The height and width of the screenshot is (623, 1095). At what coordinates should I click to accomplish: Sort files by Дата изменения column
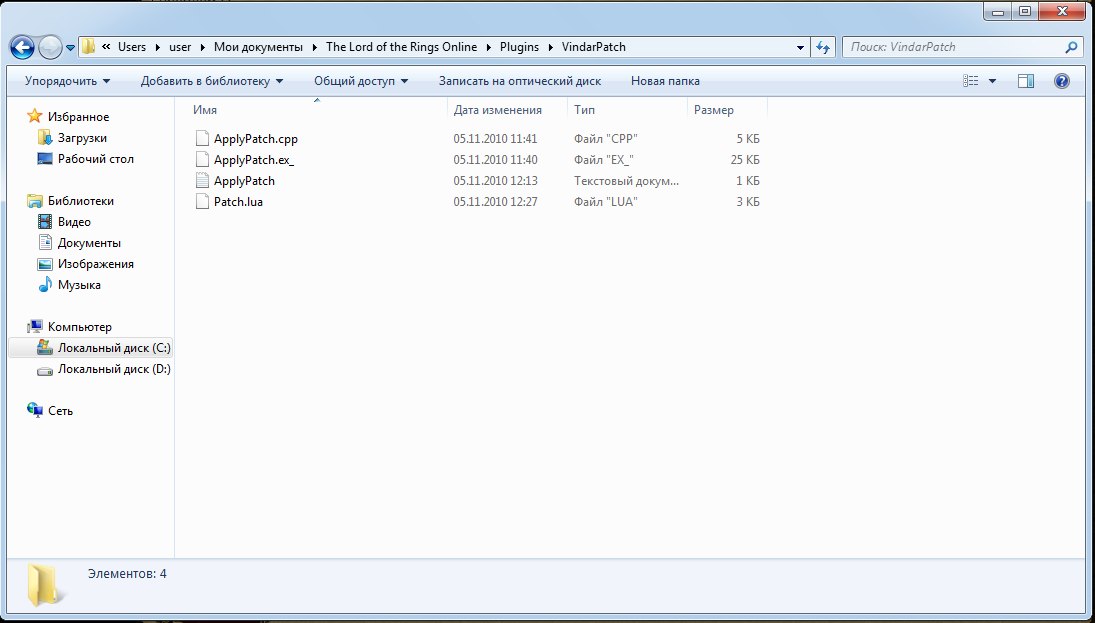click(497, 110)
